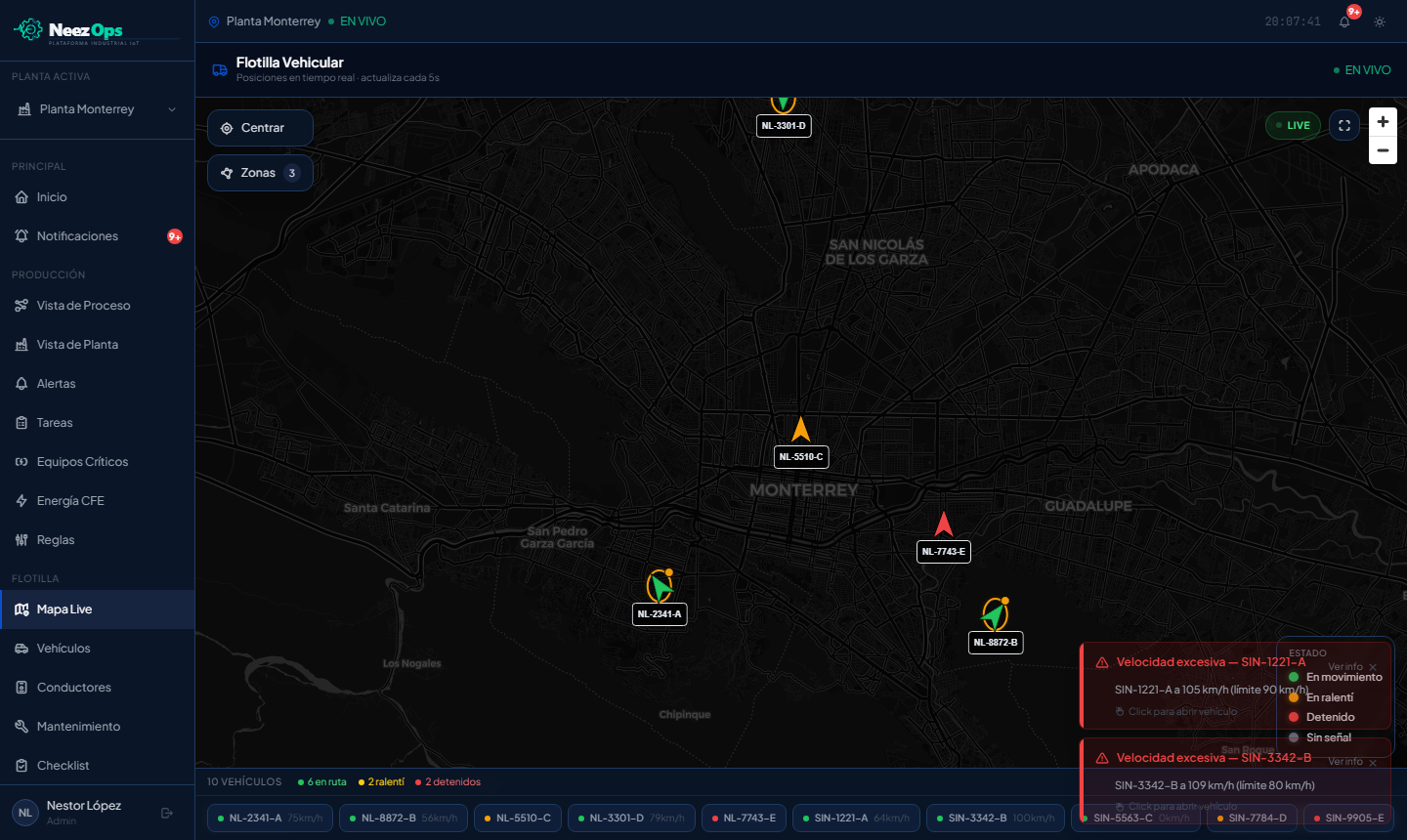Click the '10 VEHÍCULOS' counter label
Image resolution: width=1407 pixels, height=840 pixels.
click(244, 782)
